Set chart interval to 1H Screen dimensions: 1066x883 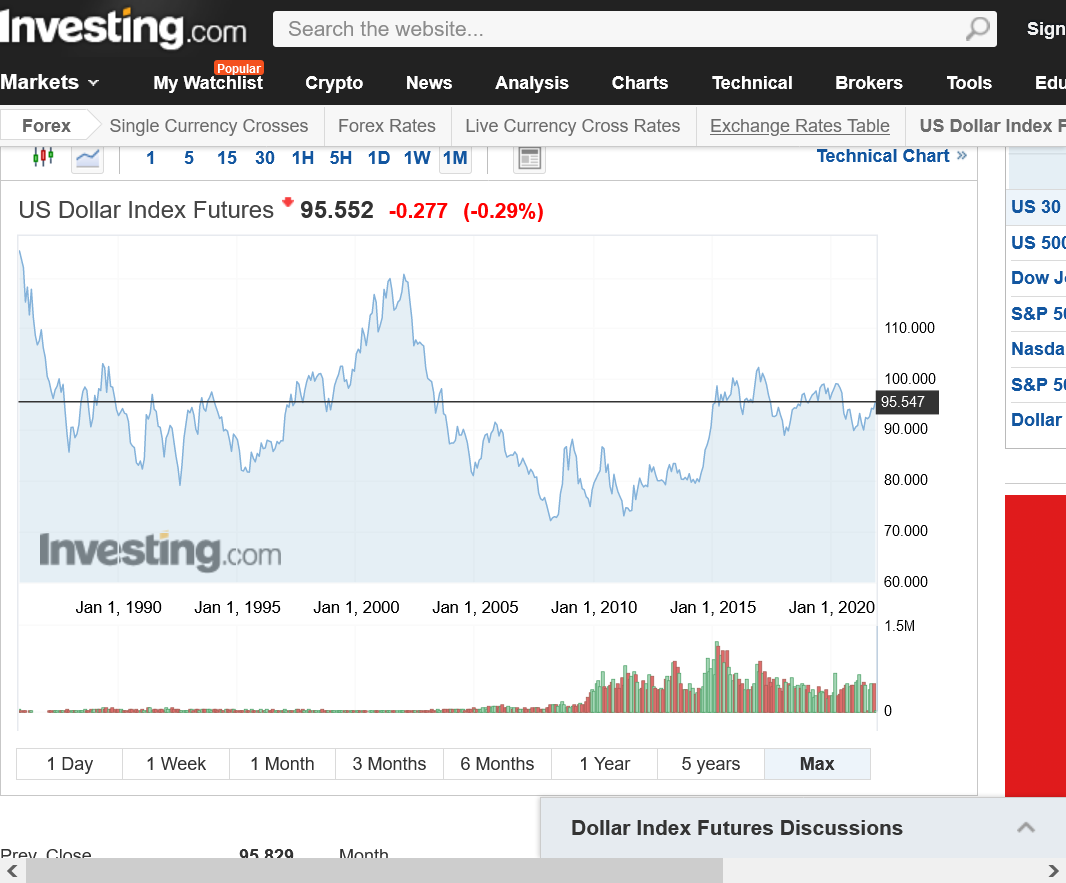[x=303, y=158]
